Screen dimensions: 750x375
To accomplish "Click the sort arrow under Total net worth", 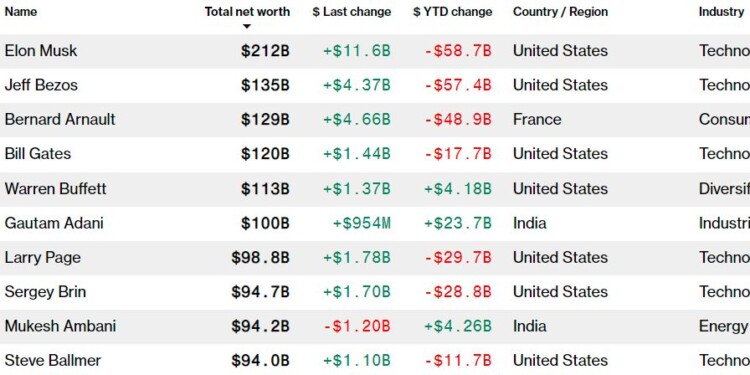I will (x=247, y=27).
